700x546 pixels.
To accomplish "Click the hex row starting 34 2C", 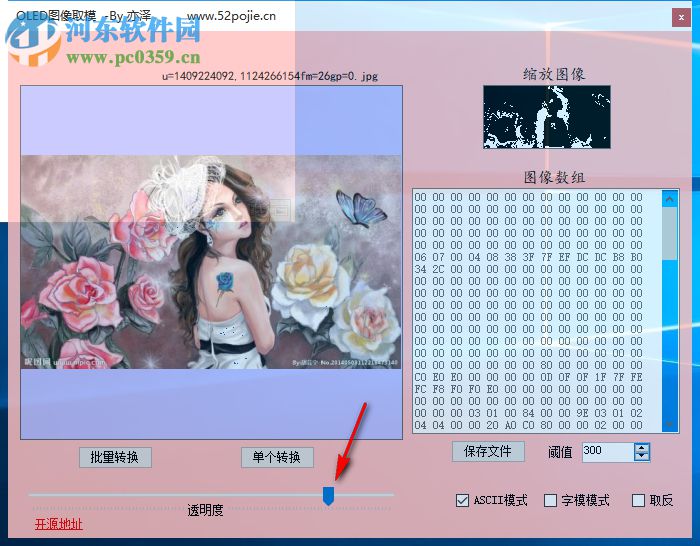I will pyautogui.click(x=528, y=269).
